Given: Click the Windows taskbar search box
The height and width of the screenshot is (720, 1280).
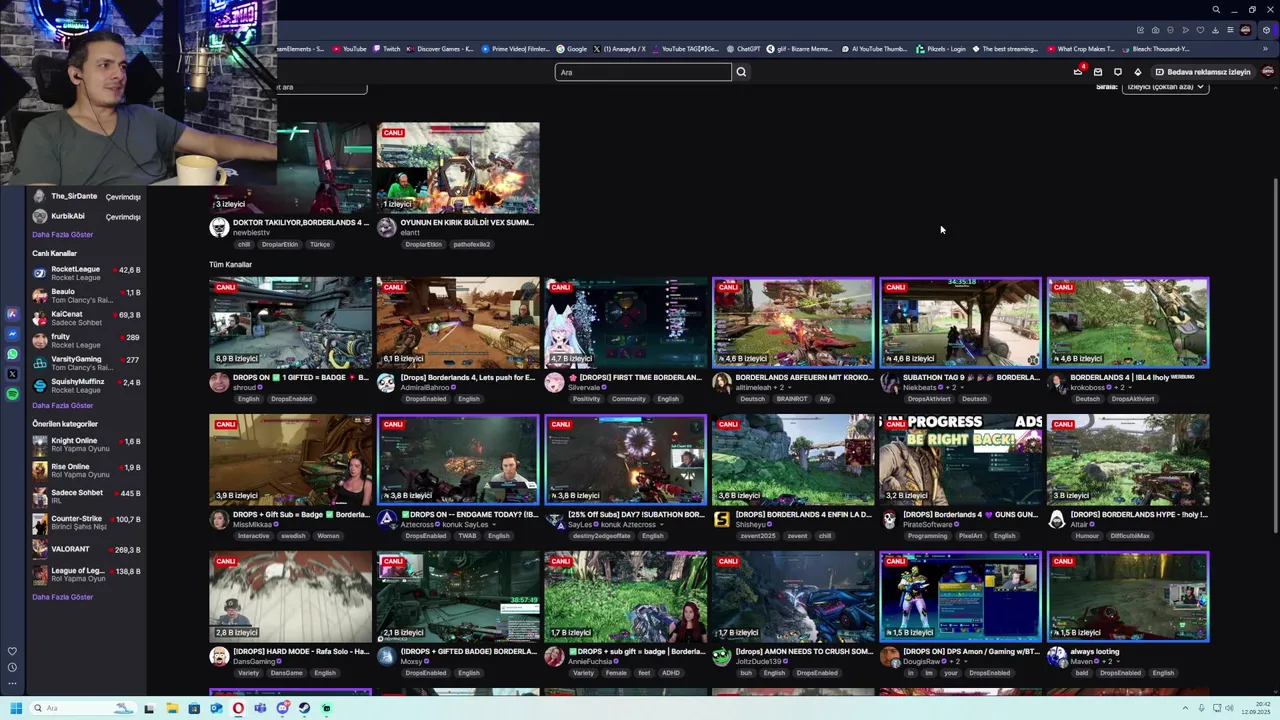Looking at the screenshot, I should point(84,708).
